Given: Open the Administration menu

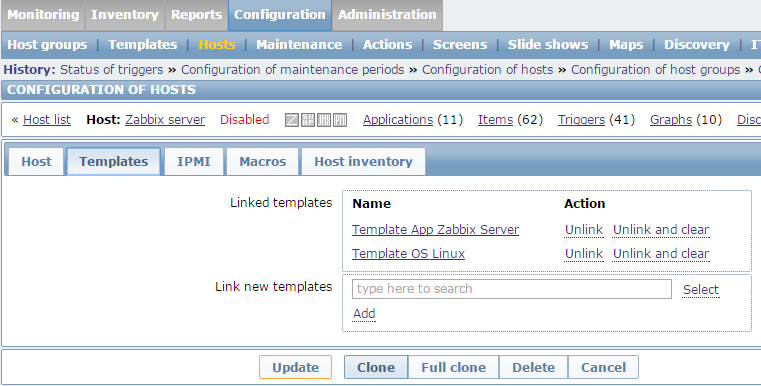Looking at the screenshot, I should (387, 15).
